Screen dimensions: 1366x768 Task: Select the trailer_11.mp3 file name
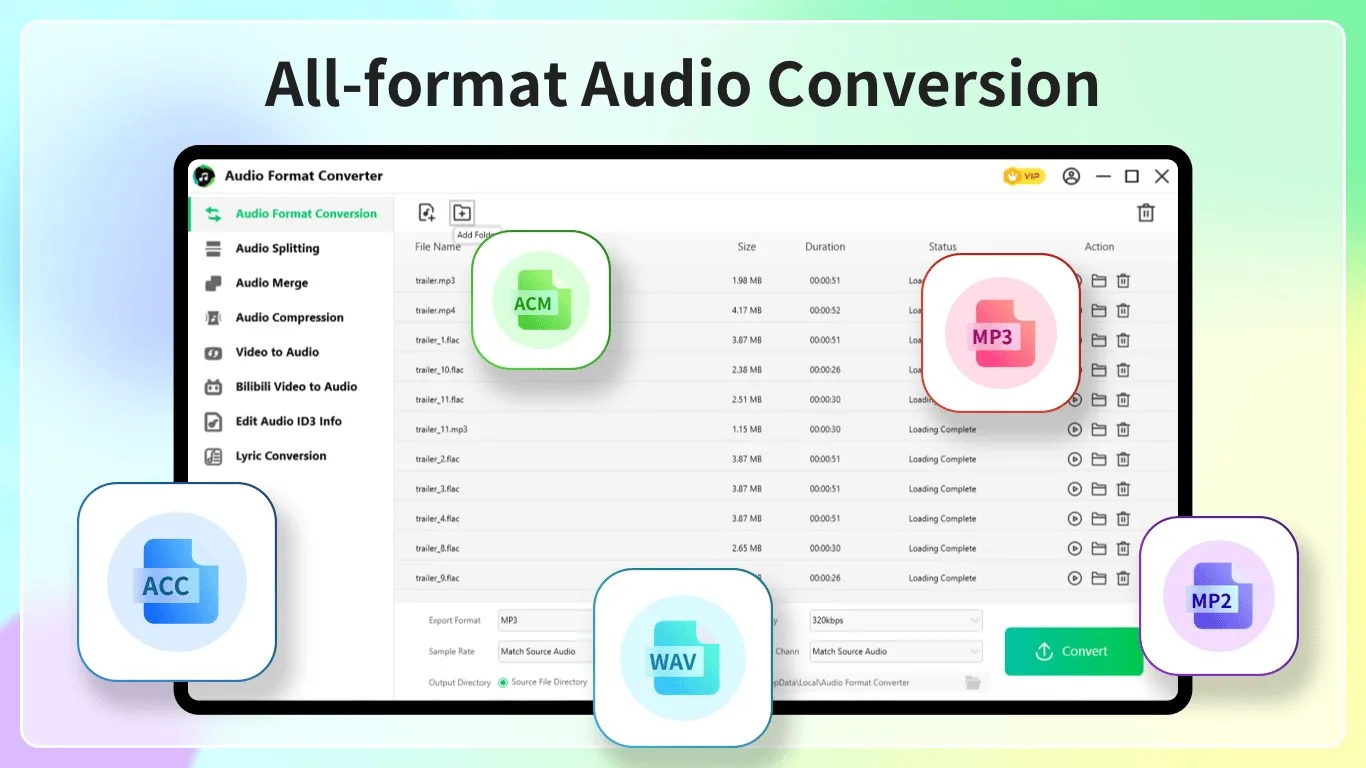441,430
